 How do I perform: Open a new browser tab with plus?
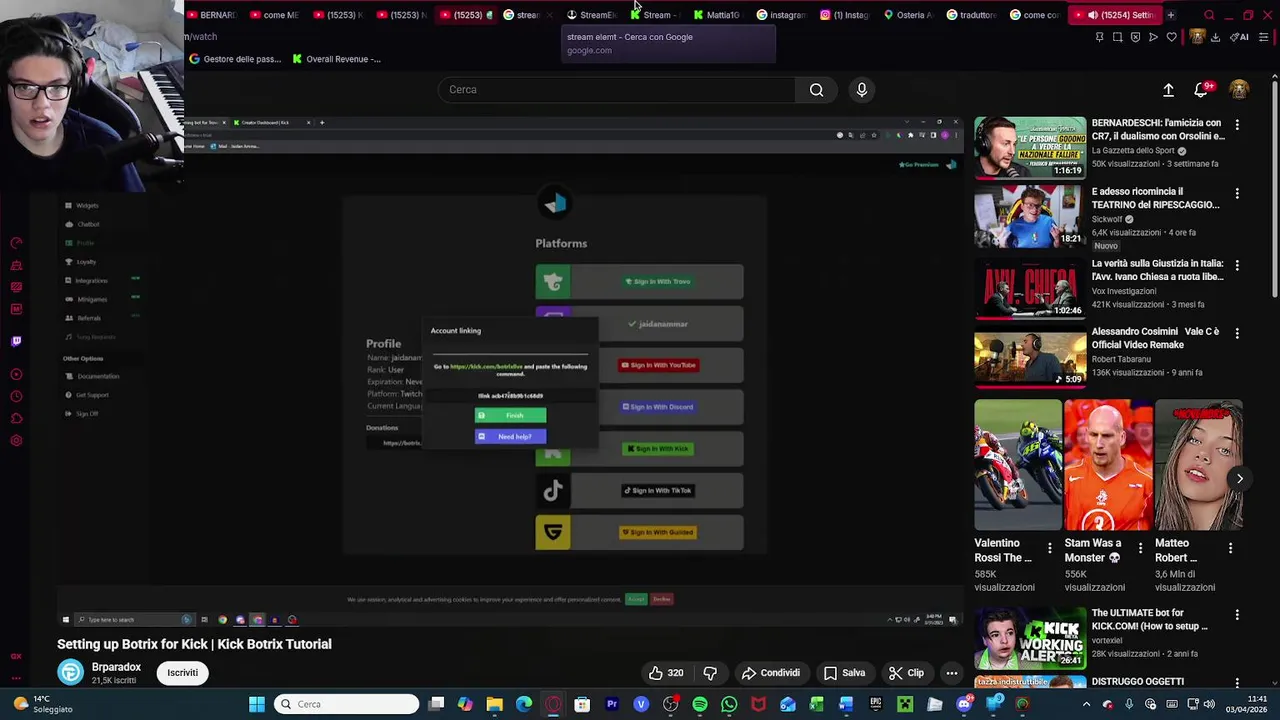[x=1170, y=15]
